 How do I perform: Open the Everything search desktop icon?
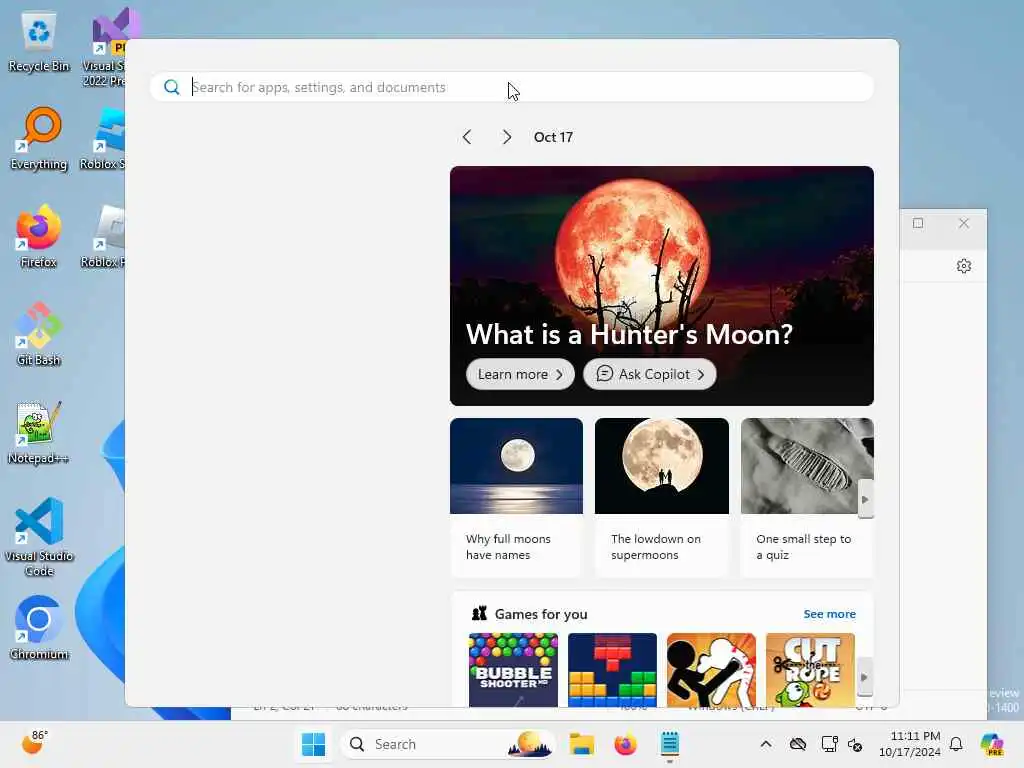[39, 138]
